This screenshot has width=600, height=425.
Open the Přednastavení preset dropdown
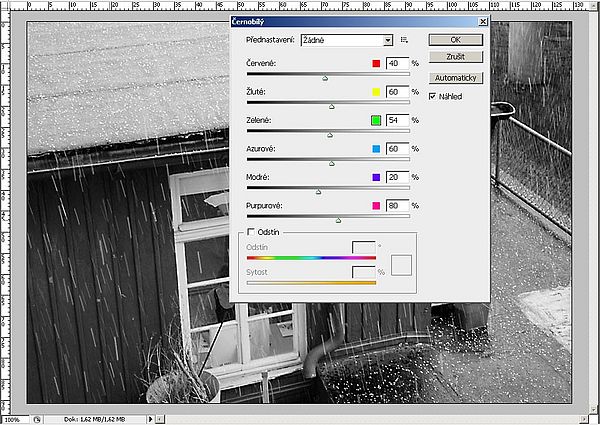(x=387, y=40)
